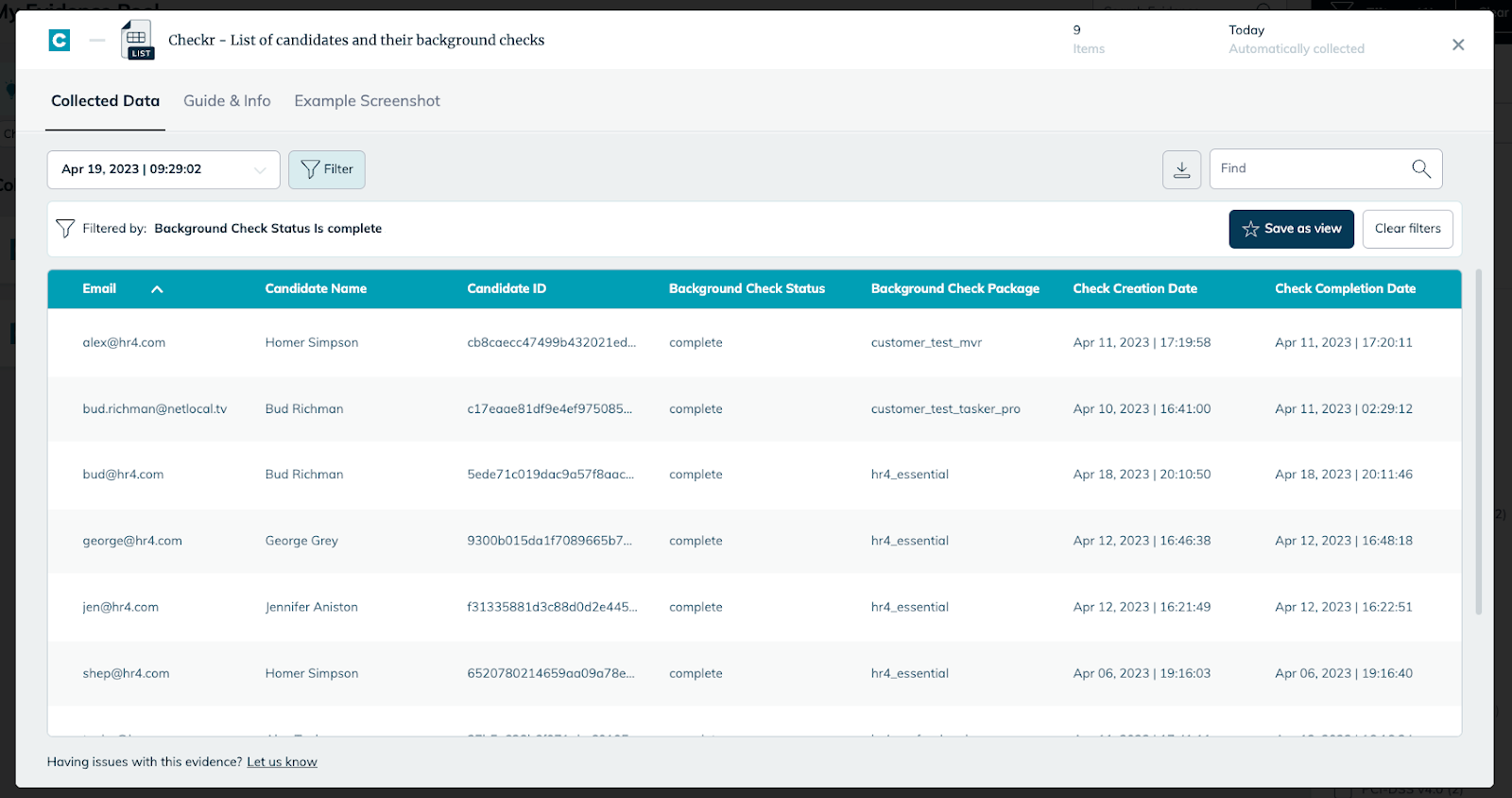
Task: Click candidate ID c17eaae81df9e4ef975085...
Action: (x=550, y=408)
